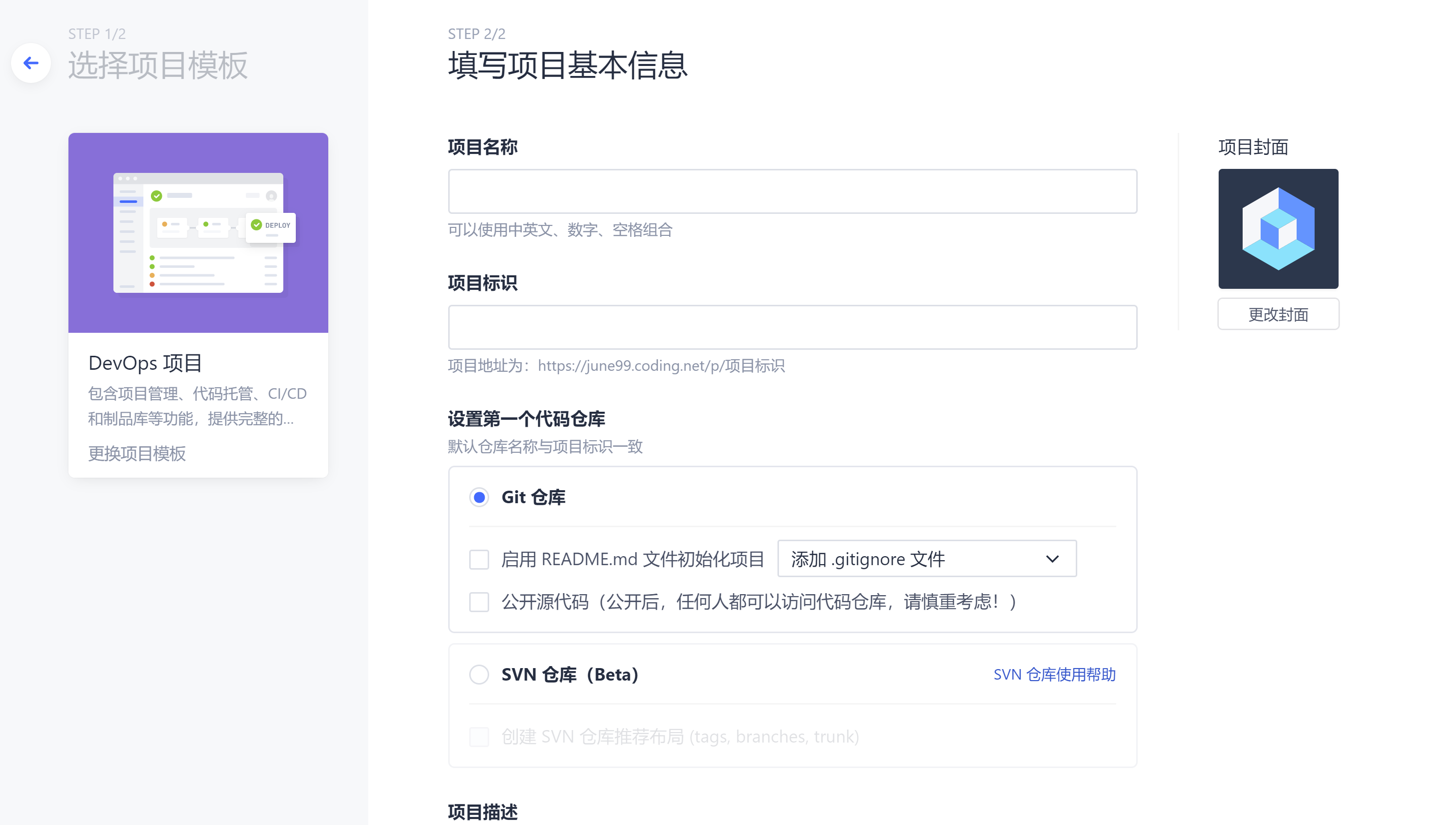Click the DevOps 项目 title text
Viewport: 1456px width, 825px height.
pyautogui.click(x=145, y=363)
